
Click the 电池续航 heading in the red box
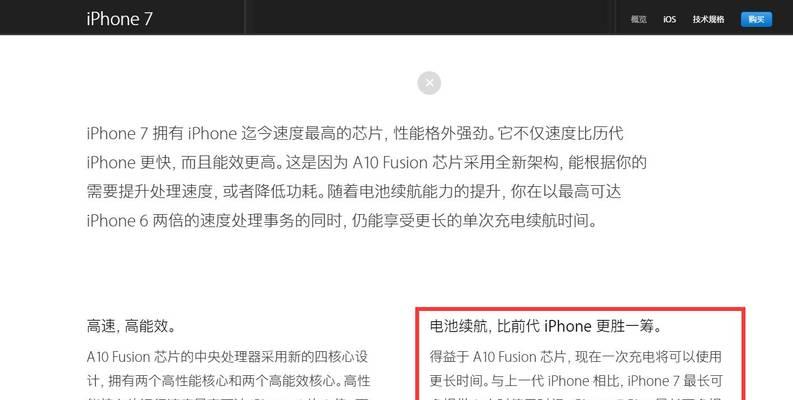546,326
